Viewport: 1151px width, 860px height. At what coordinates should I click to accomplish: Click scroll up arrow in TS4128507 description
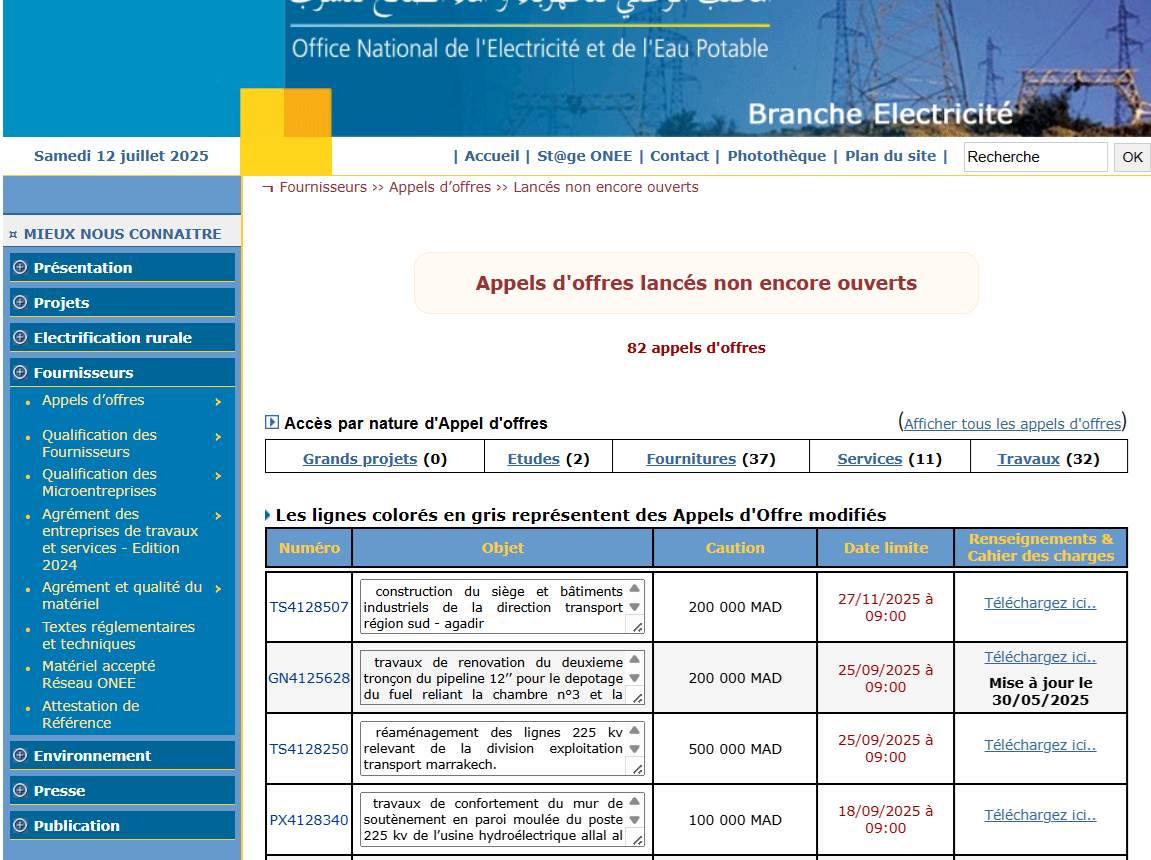click(634, 588)
